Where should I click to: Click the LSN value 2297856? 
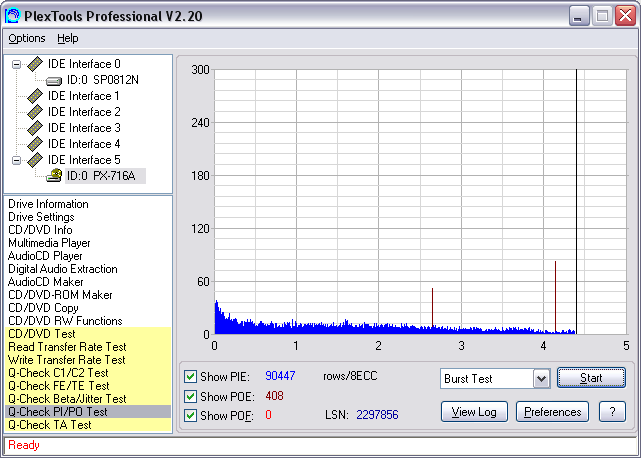(x=377, y=415)
